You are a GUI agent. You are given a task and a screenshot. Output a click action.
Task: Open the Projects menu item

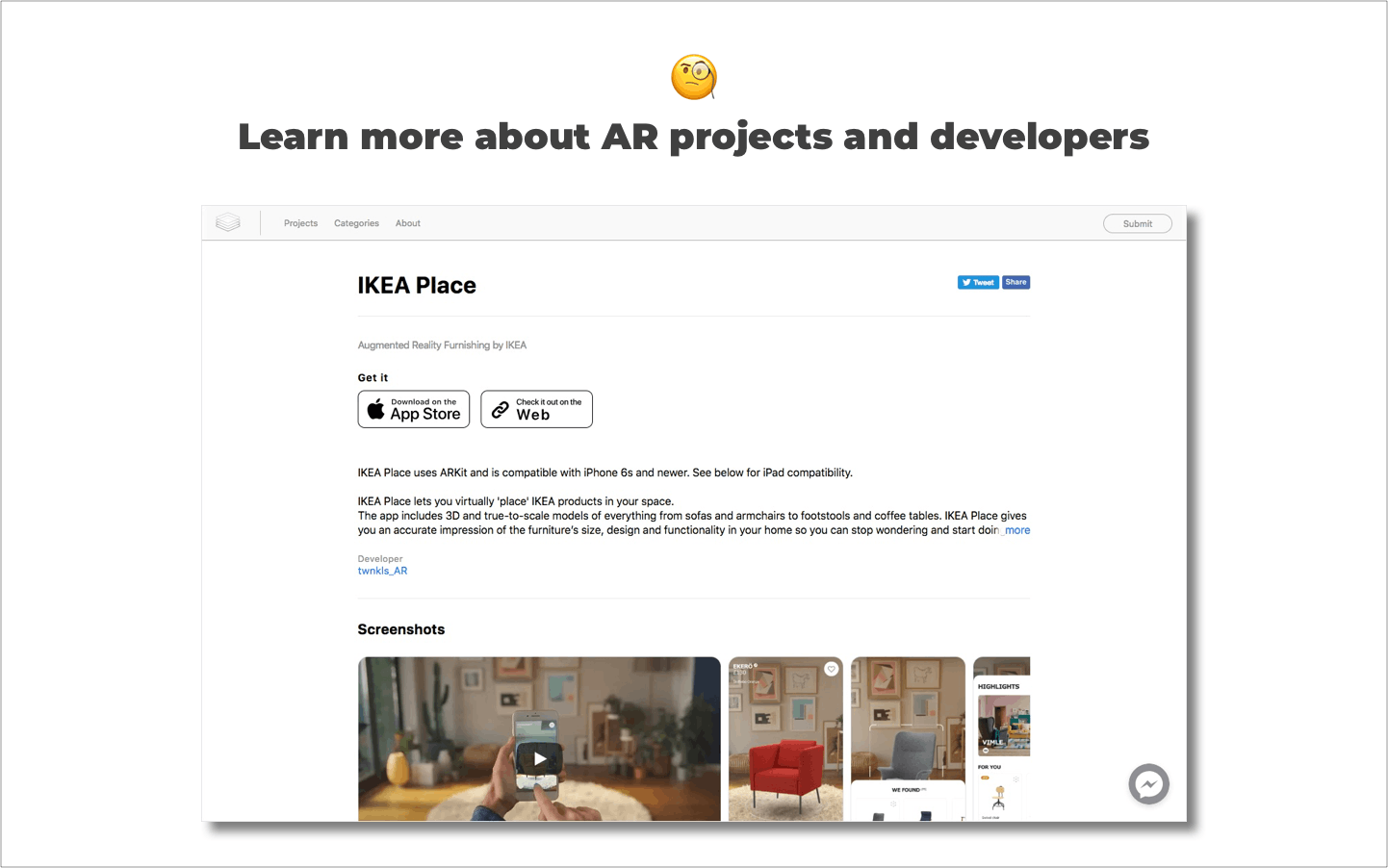[x=300, y=223]
